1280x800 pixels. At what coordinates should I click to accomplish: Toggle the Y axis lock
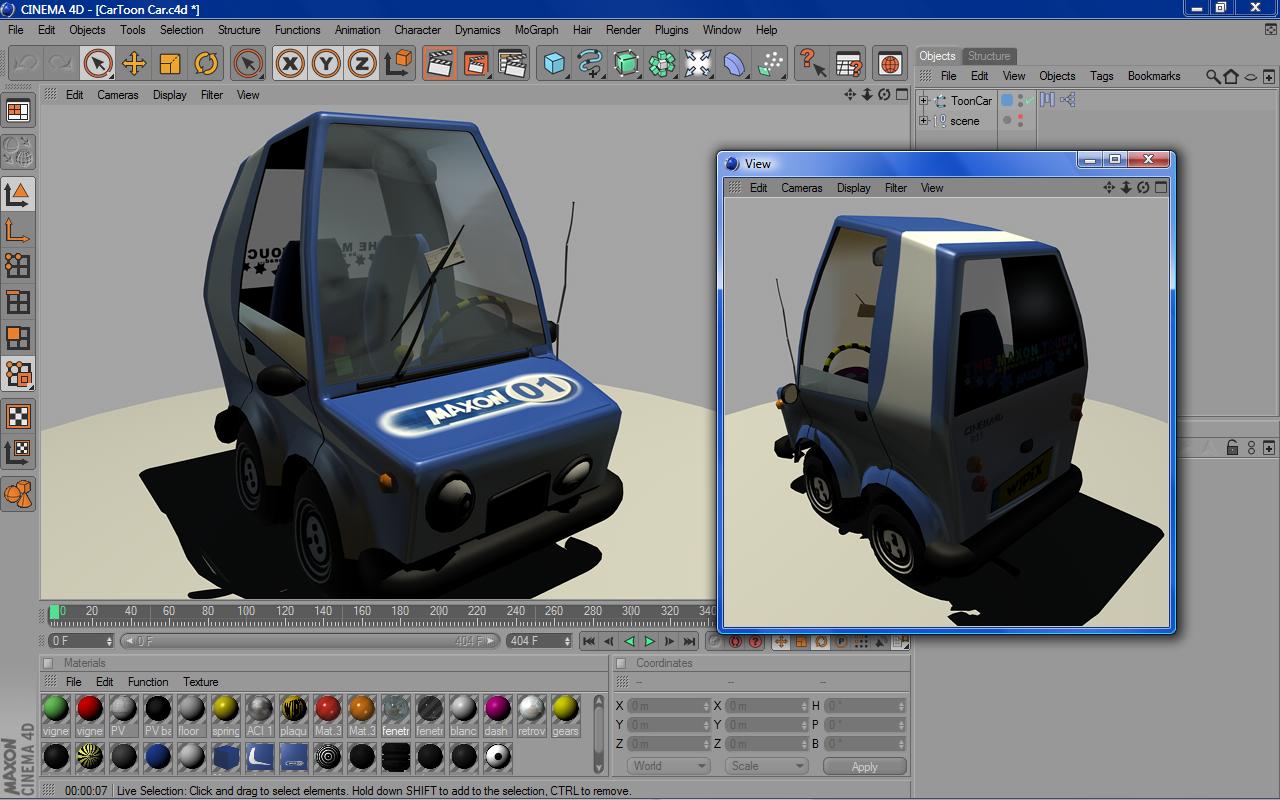(x=326, y=64)
